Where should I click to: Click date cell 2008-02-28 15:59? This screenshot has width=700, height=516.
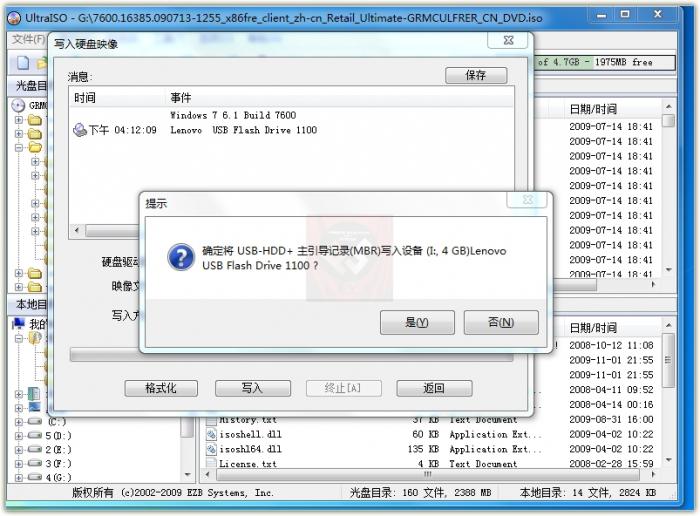(x=611, y=464)
